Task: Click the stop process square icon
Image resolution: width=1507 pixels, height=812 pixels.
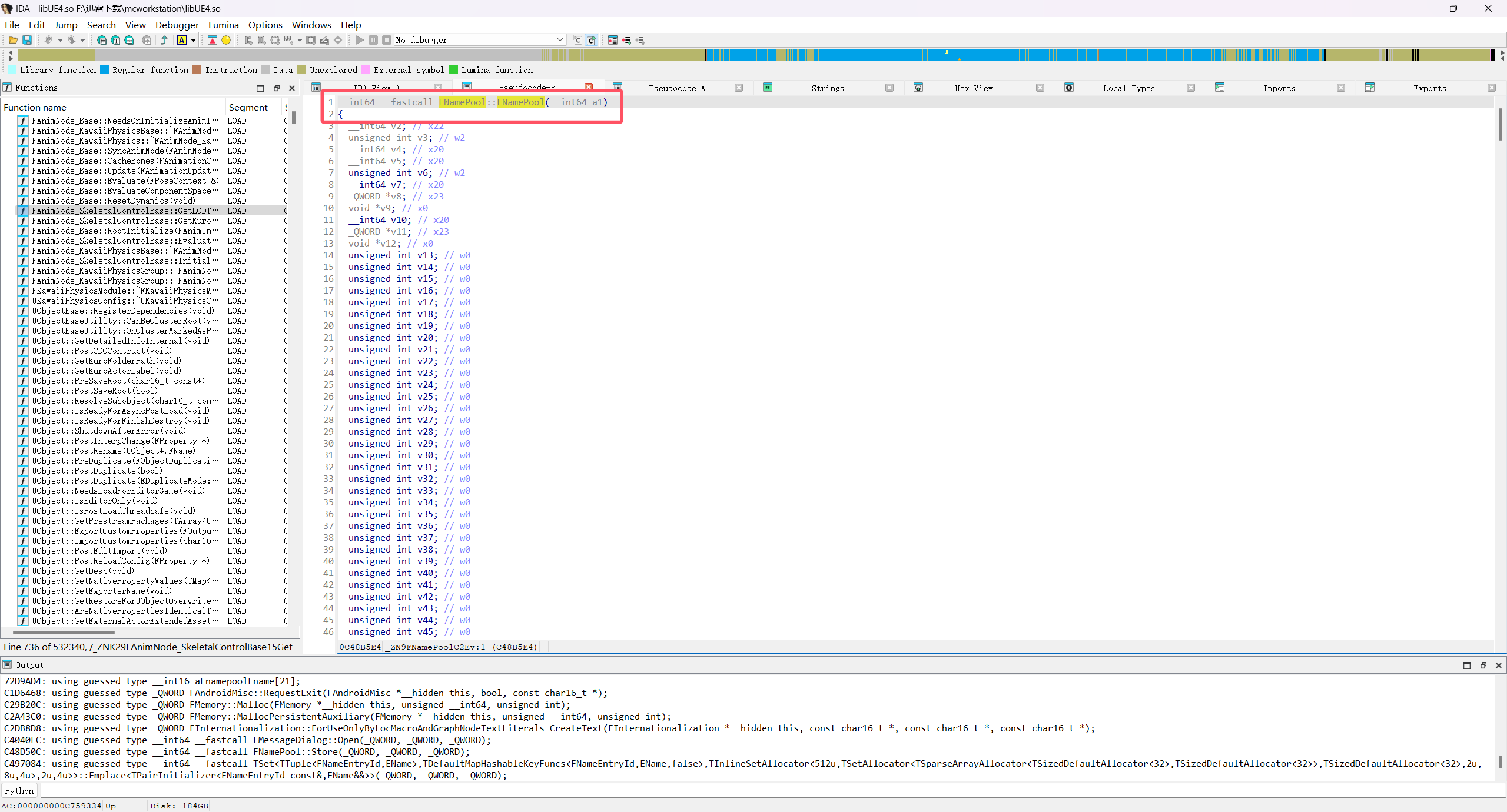Action: [387, 40]
